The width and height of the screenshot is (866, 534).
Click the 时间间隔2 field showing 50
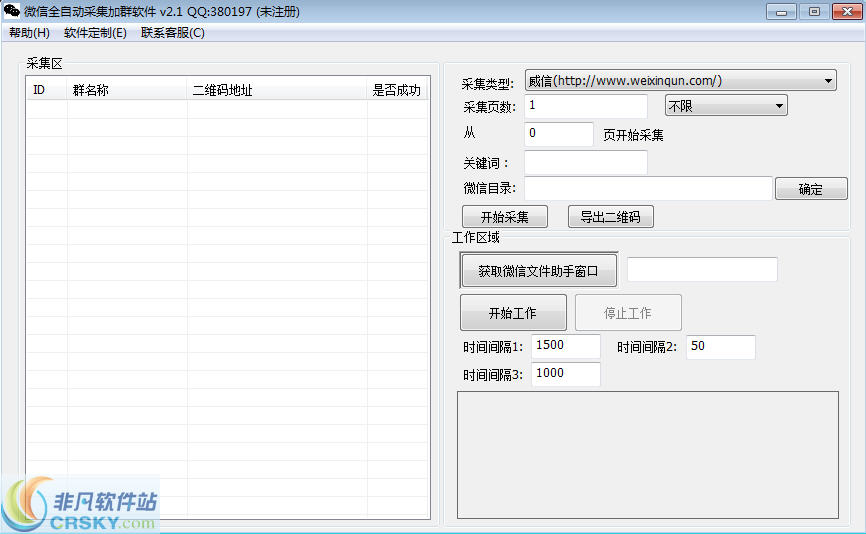(720, 347)
